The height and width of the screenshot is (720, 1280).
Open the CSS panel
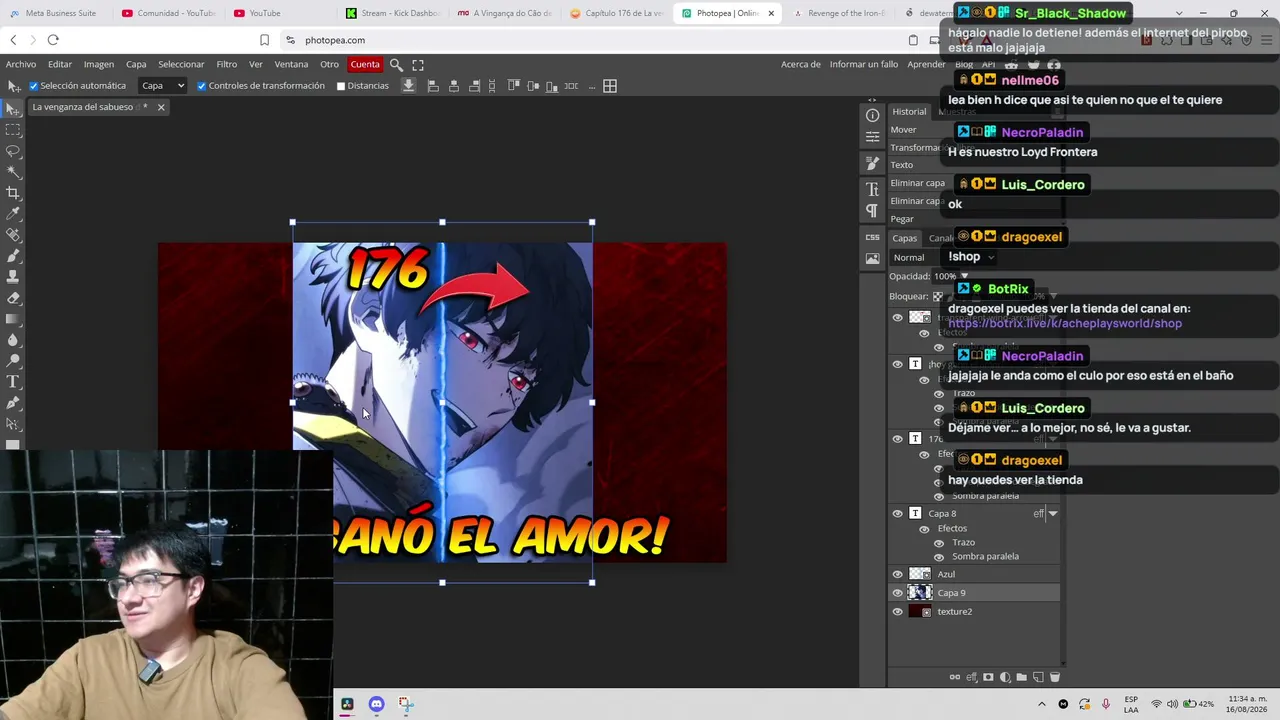coord(872,237)
